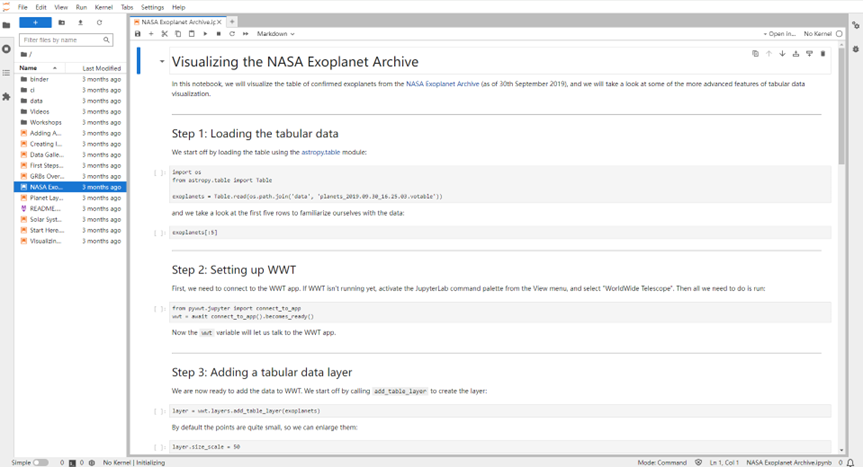
Task: Click the root folder breadcrumb icon
Action: (24, 54)
